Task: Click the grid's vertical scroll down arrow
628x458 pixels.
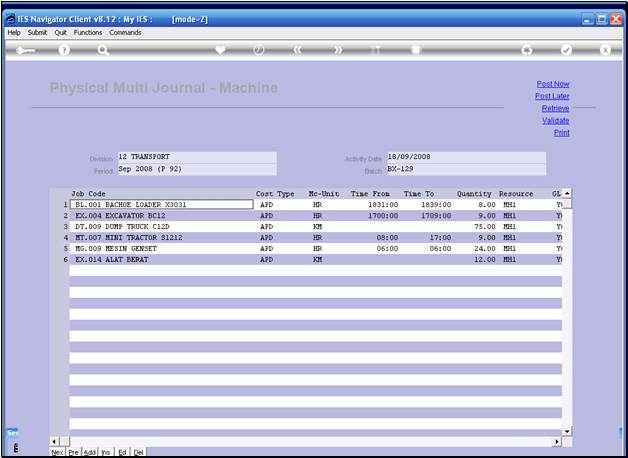Action: pos(567,432)
